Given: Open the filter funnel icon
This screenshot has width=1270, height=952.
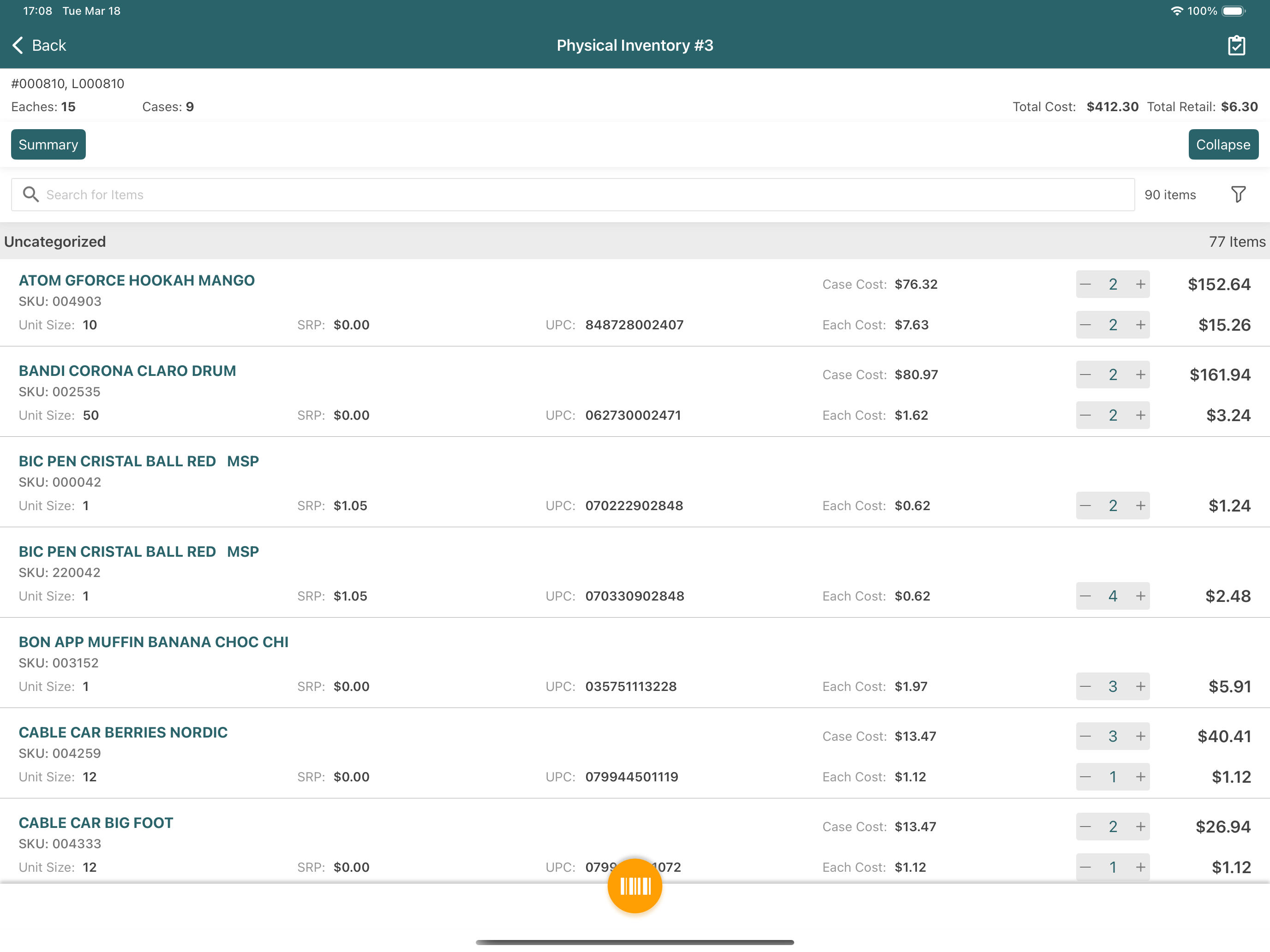Looking at the screenshot, I should [x=1238, y=195].
